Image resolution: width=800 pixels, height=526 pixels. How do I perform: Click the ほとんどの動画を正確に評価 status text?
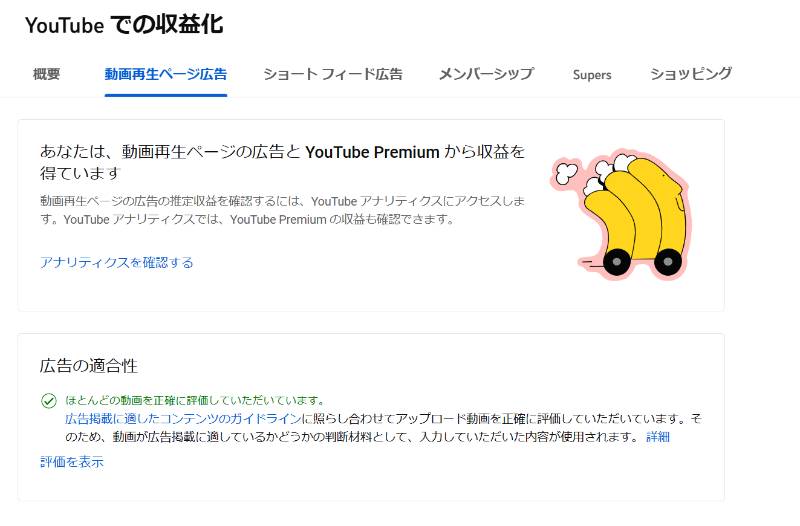(x=194, y=400)
